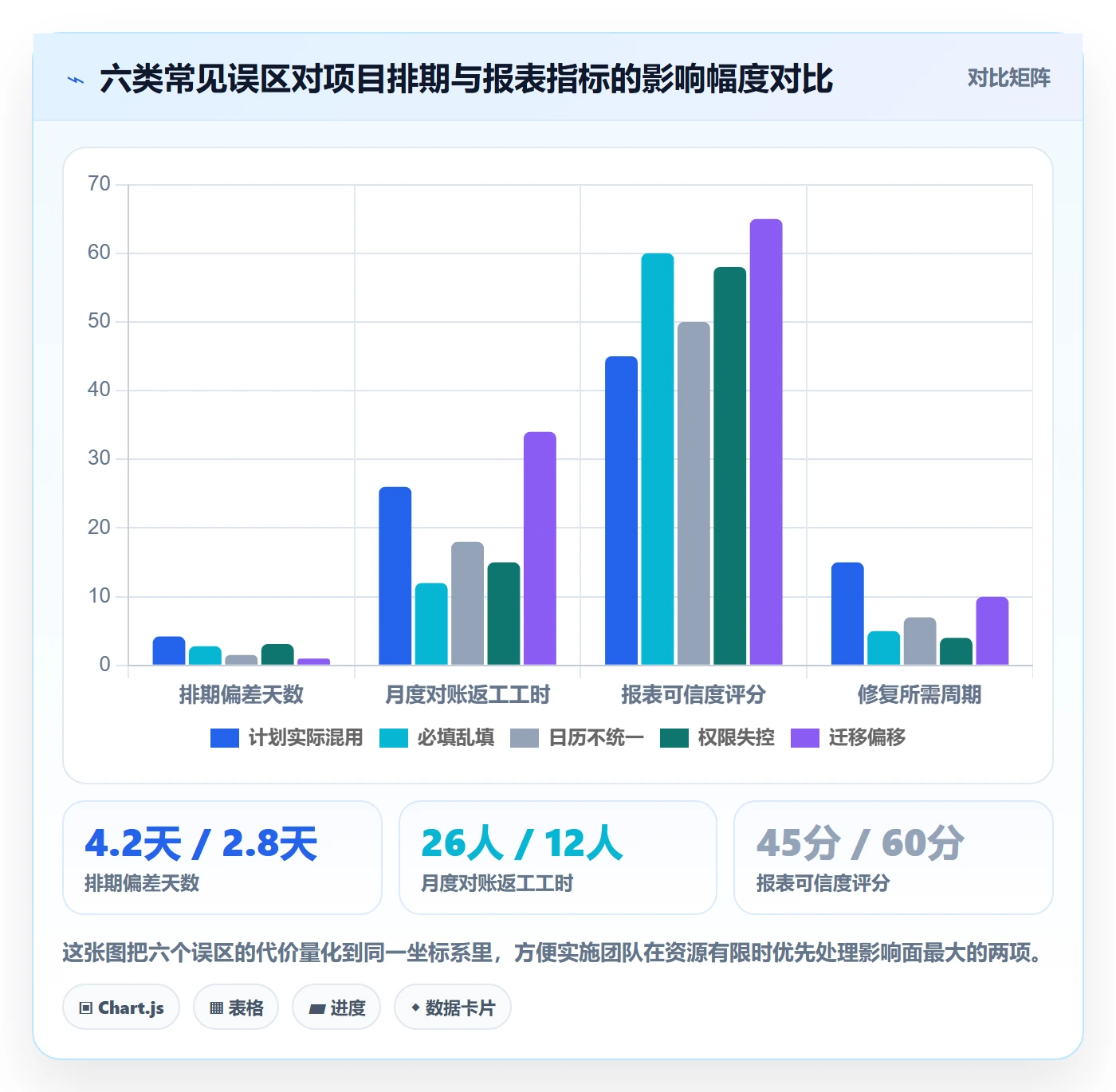Viewport: 1116px width, 1092px height.
Task: Click the purple bar in 修复所需周期
Action: pos(992,630)
